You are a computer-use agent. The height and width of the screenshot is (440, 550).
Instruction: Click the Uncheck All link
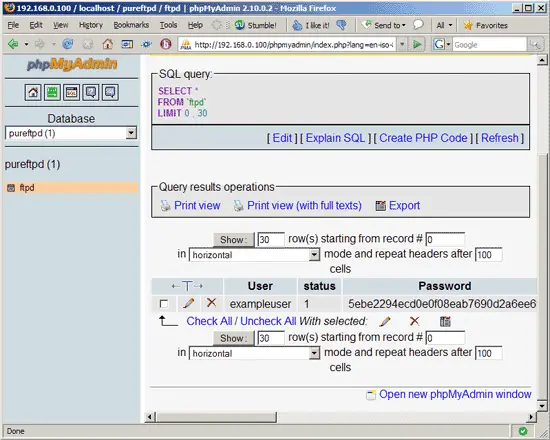268,321
